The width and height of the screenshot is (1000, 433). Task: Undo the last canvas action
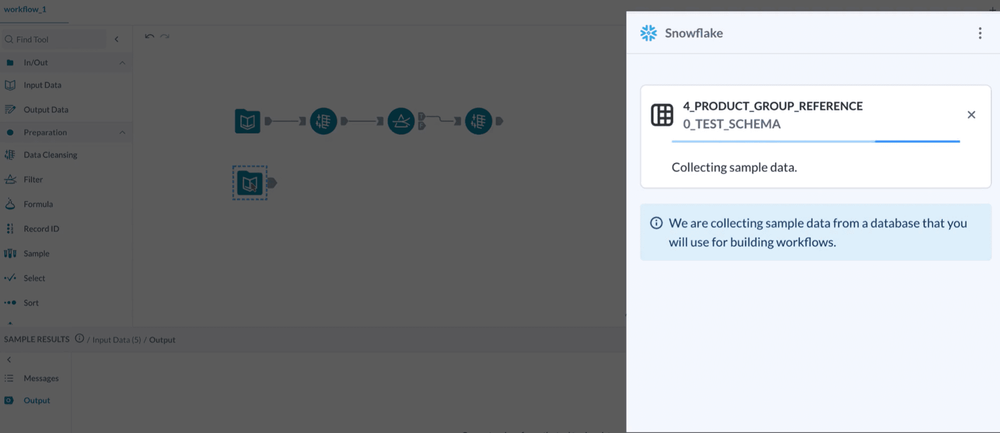tap(149, 37)
